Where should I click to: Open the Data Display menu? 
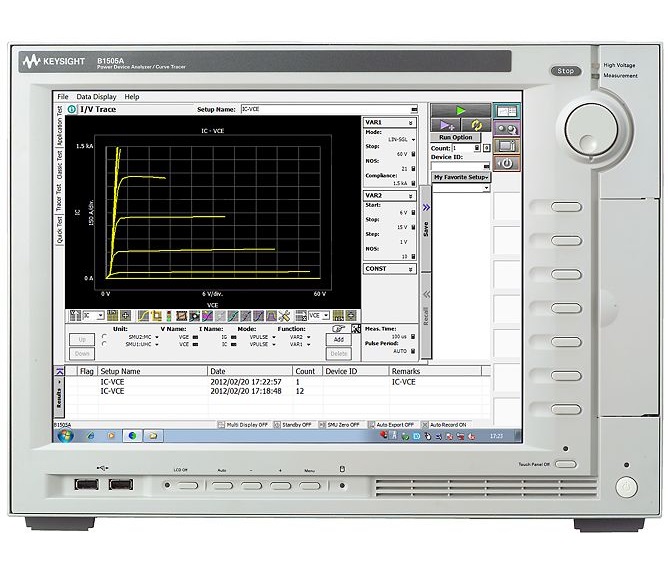(96, 97)
